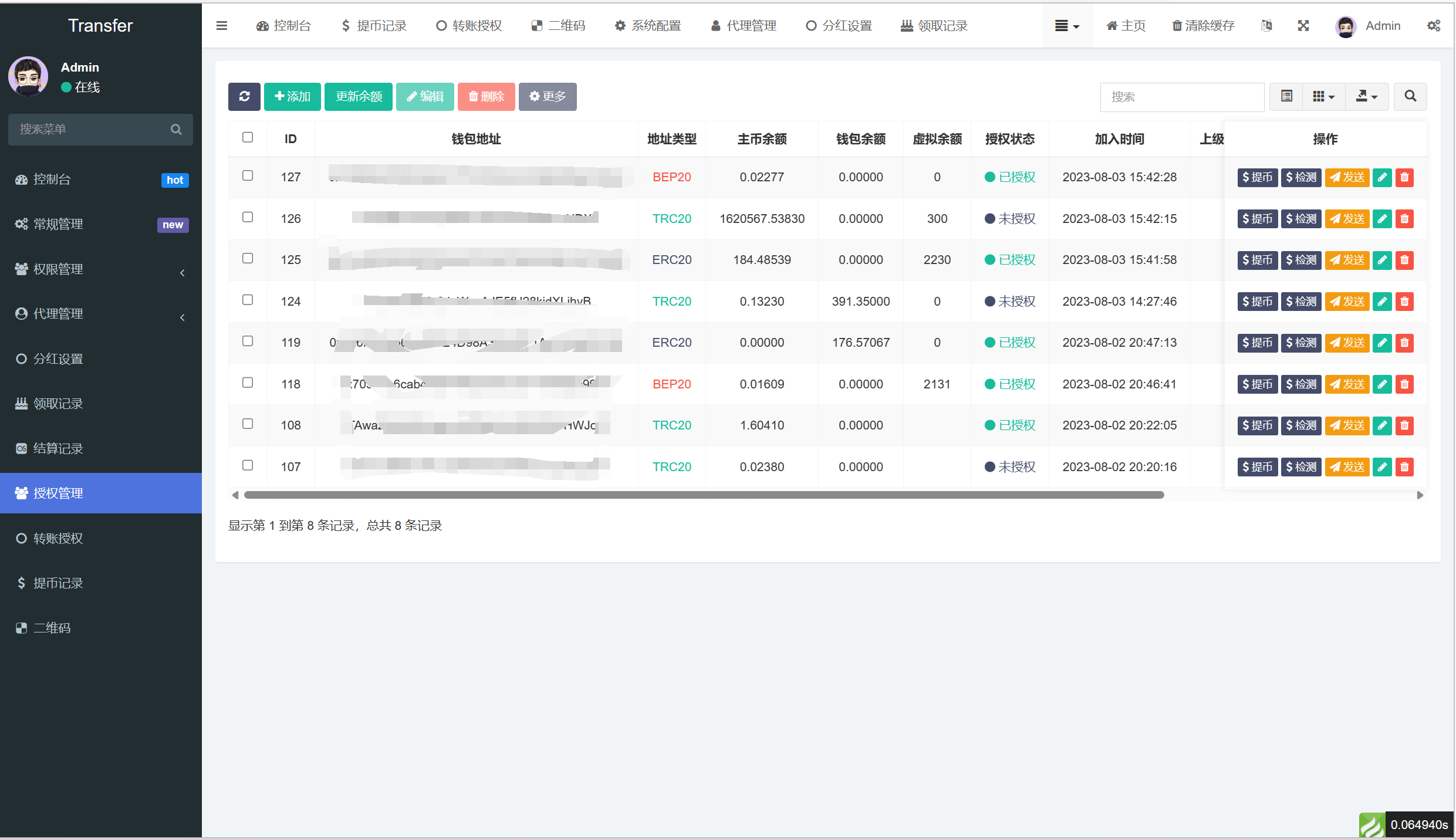Toggle the table card view icon
The height and width of the screenshot is (839, 1456).
coord(1286,96)
